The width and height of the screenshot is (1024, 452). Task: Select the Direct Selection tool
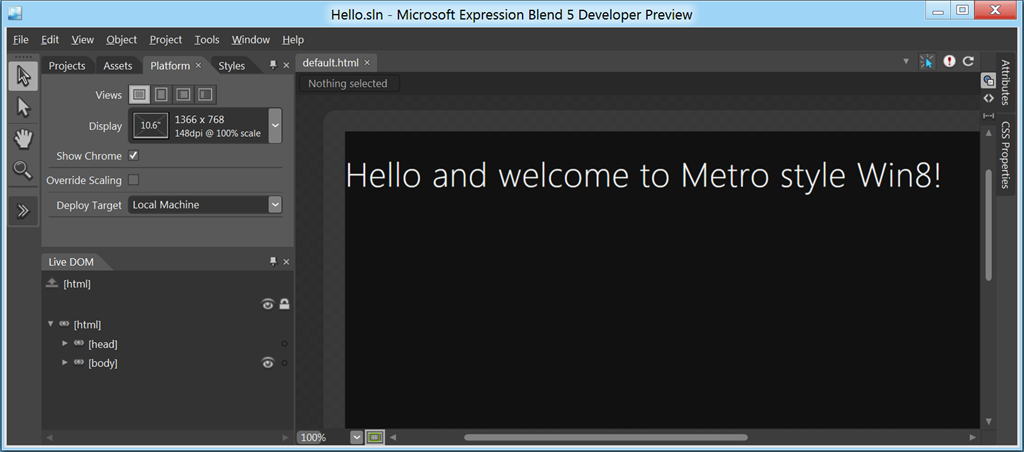point(24,107)
